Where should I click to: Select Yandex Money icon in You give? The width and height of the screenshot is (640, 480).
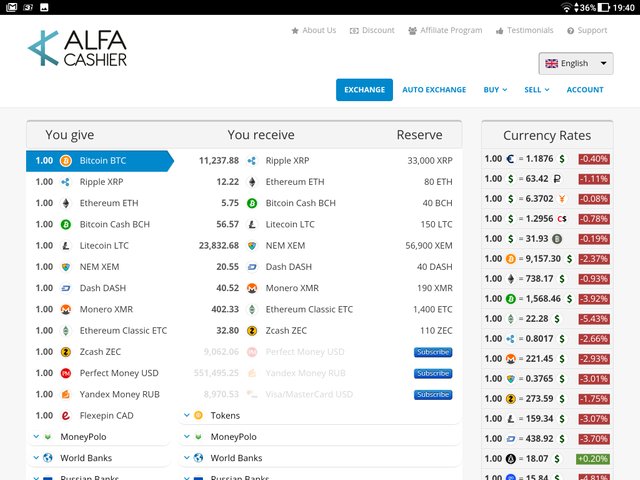[x=66, y=394]
